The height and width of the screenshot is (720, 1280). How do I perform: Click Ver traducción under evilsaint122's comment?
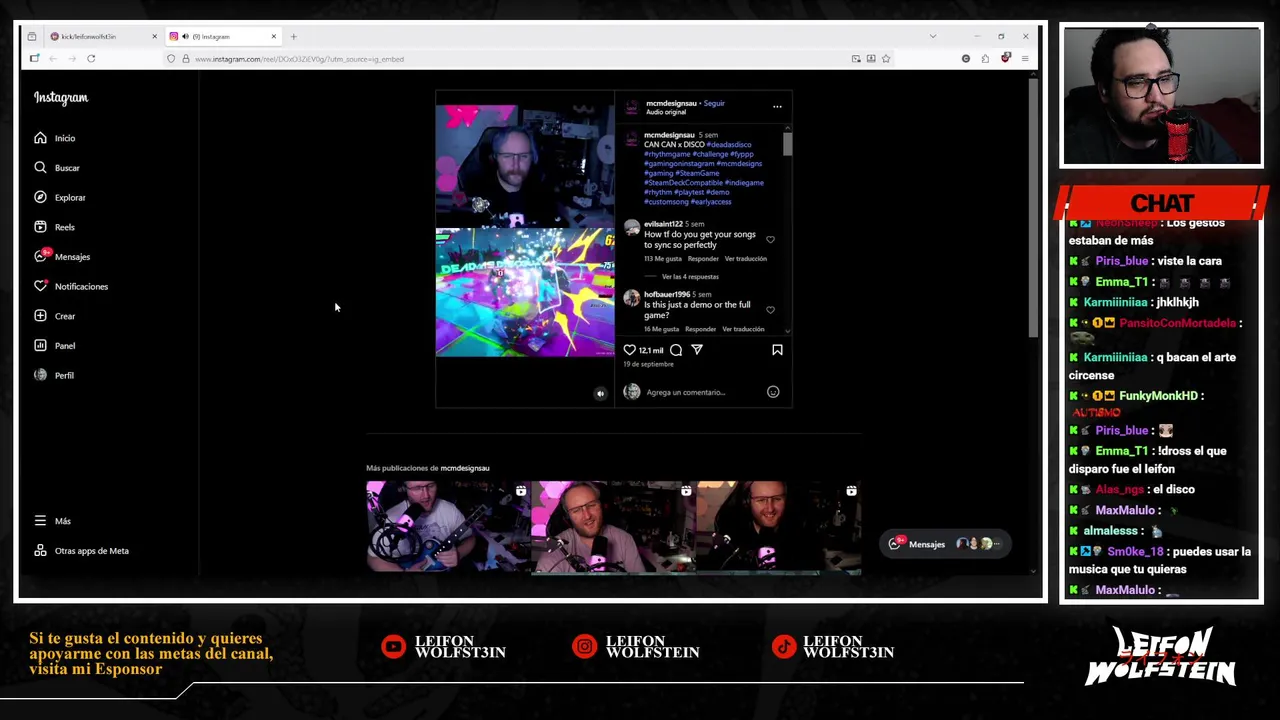coord(746,259)
